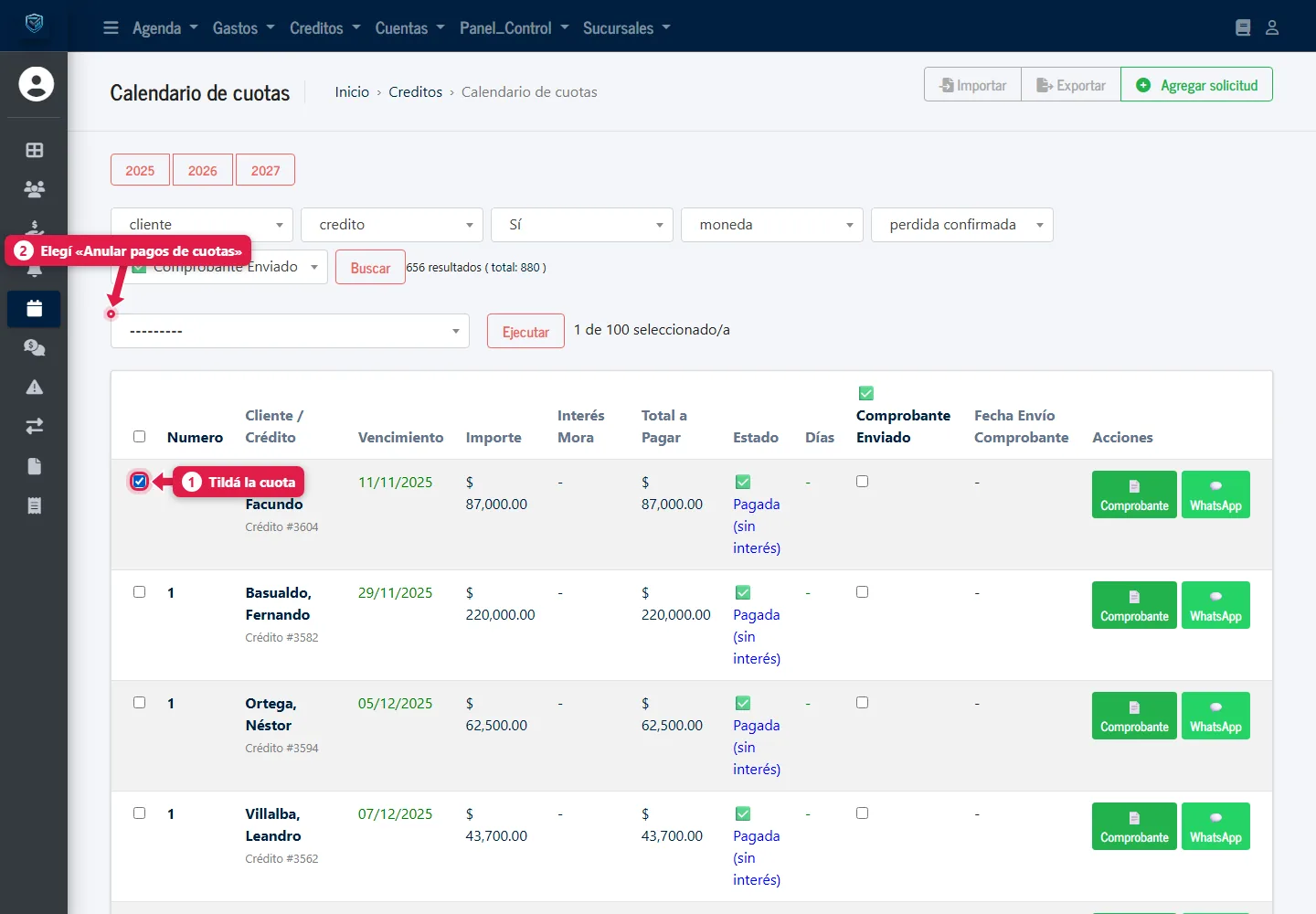Open the Gastos menu
The height and width of the screenshot is (914, 1316).
tap(244, 28)
